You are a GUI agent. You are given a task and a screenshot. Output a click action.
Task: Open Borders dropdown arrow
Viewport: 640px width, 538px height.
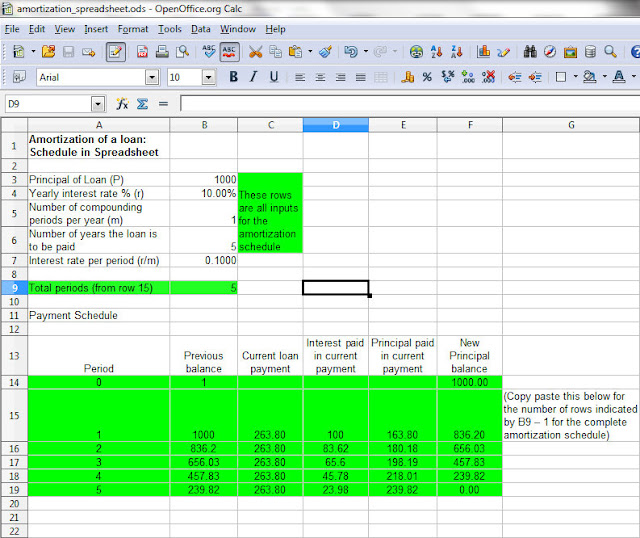click(576, 76)
